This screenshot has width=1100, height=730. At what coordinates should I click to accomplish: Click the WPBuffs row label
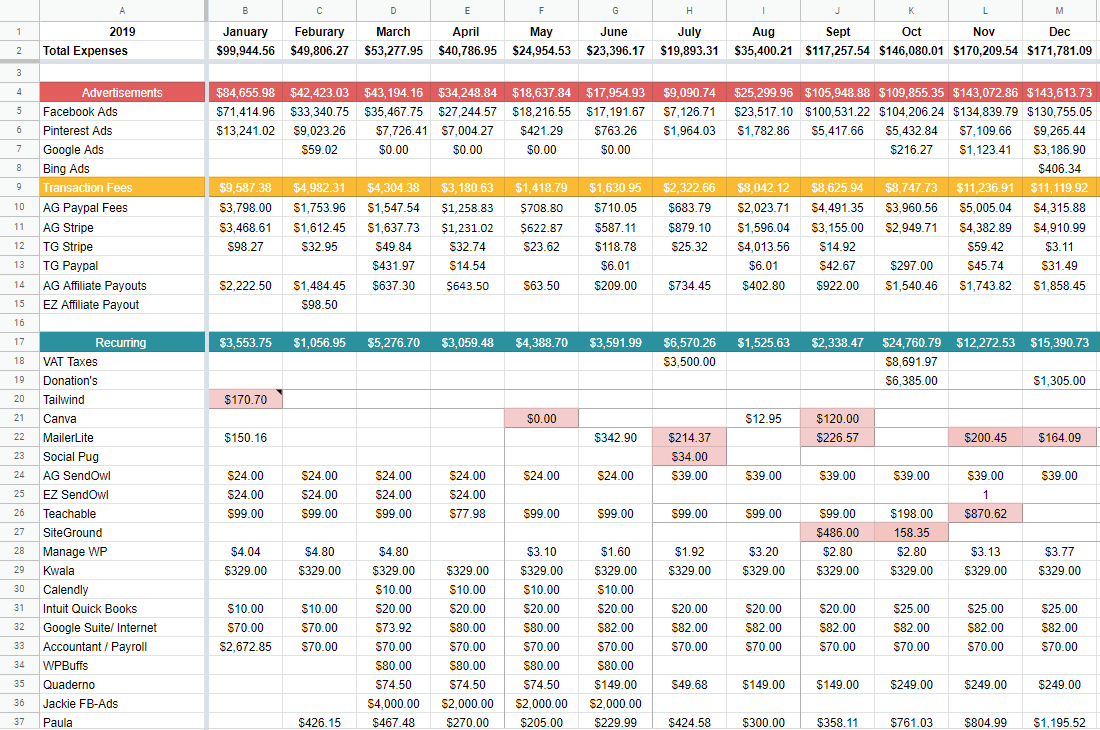(x=122, y=665)
